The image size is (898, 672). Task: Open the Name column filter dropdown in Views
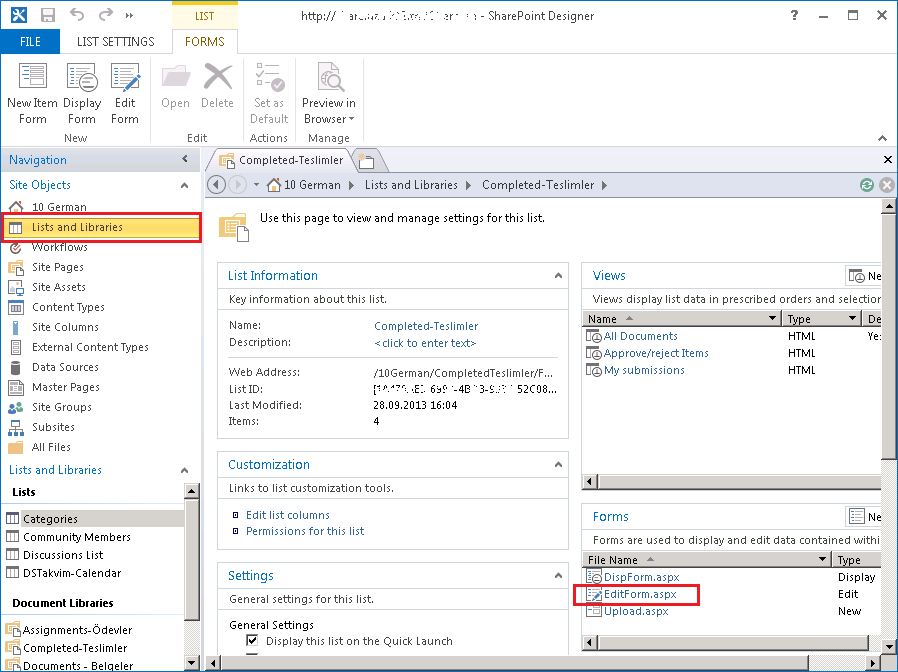tap(773, 318)
